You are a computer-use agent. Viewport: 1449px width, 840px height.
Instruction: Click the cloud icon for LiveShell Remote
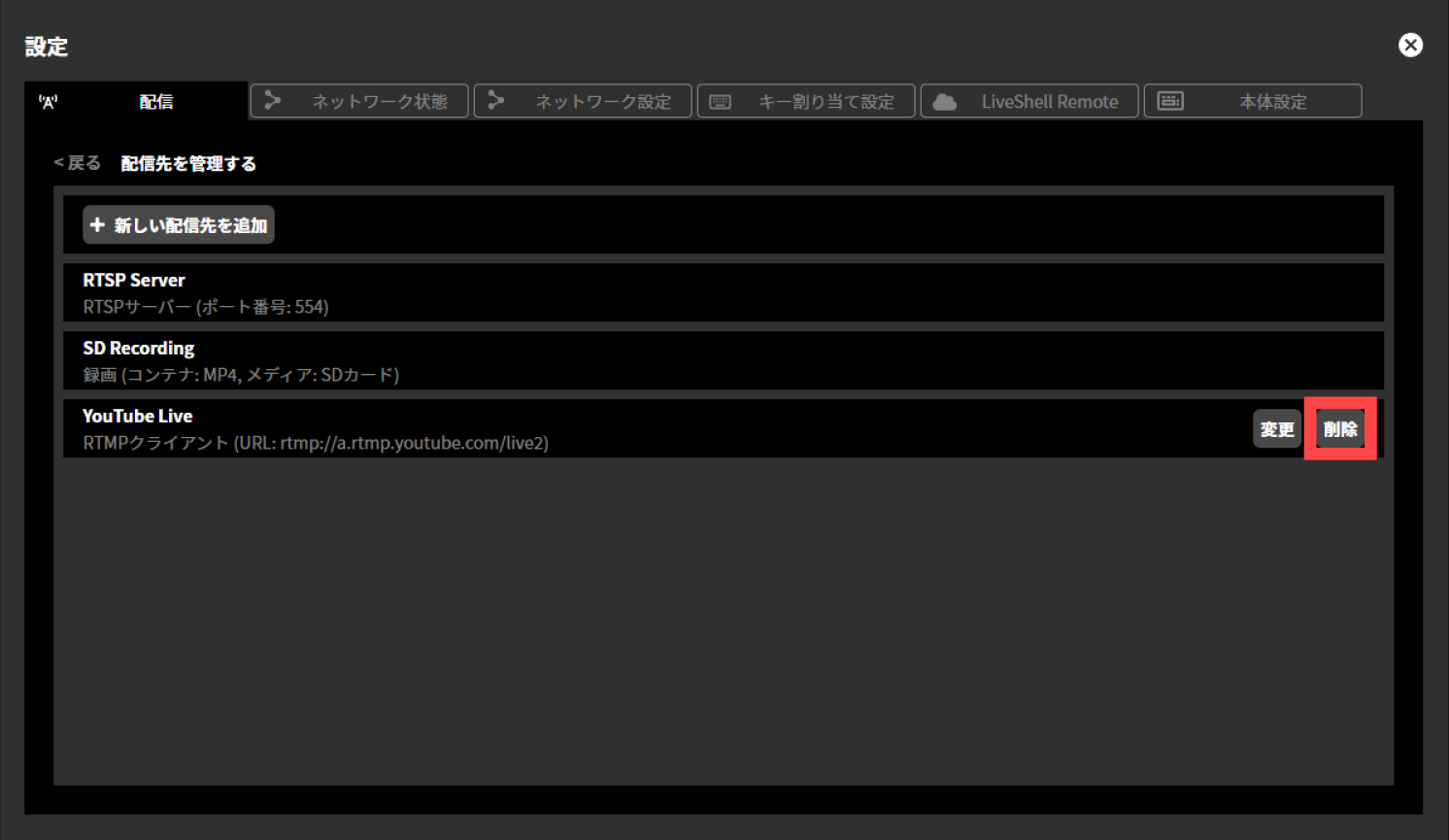tap(943, 101)
